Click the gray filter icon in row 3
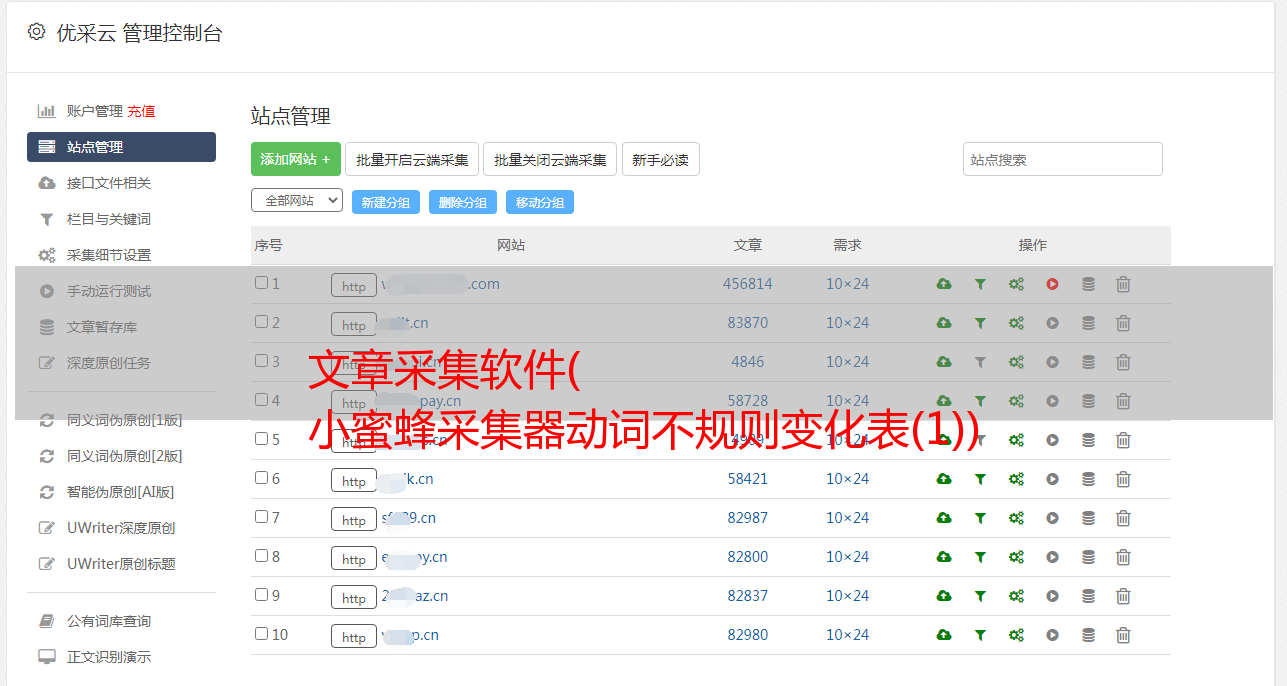The image size is (1287, 686). tap(980, 362)
